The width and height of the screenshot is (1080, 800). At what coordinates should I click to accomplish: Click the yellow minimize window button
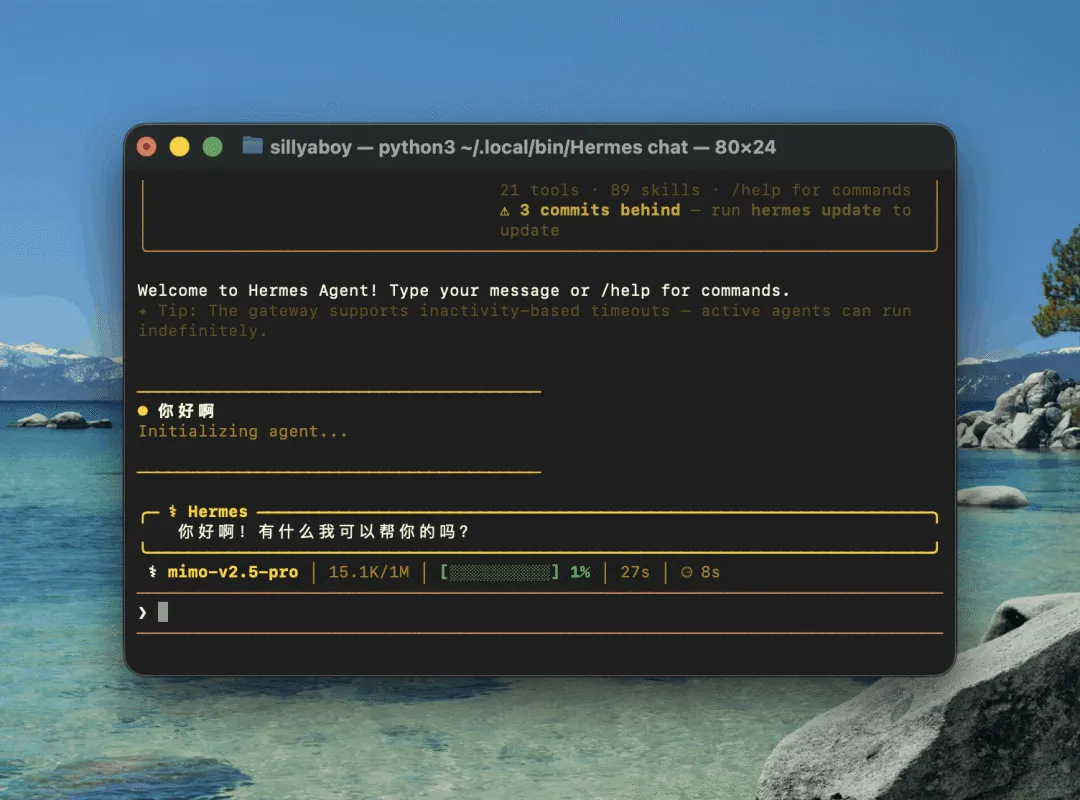tap(179, 147)
